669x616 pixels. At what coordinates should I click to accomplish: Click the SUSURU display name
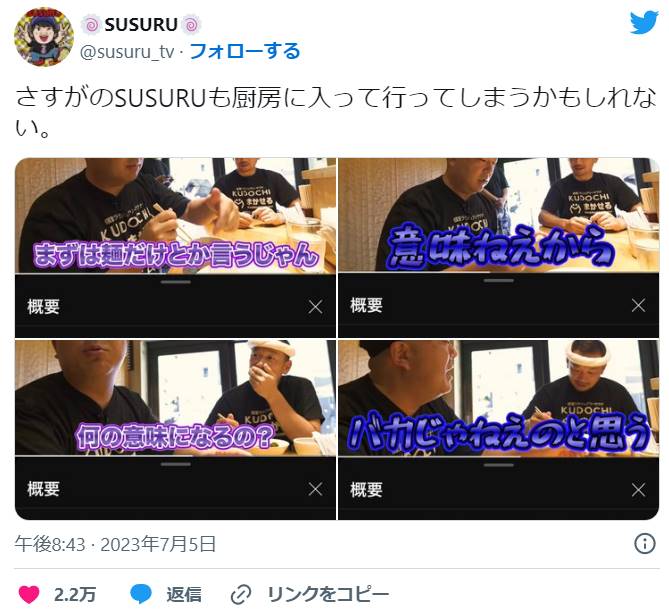click(x=141, y=25)
